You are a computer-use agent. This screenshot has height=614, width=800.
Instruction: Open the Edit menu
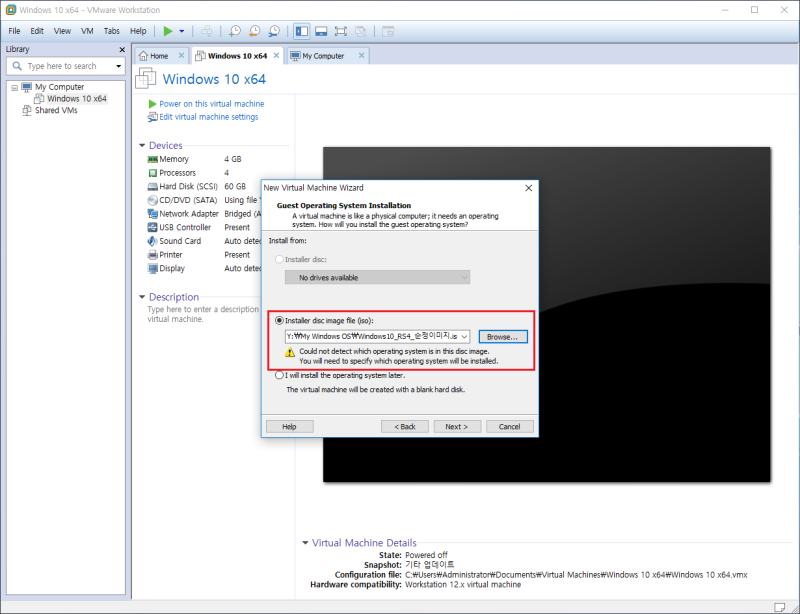click(37, 31)
